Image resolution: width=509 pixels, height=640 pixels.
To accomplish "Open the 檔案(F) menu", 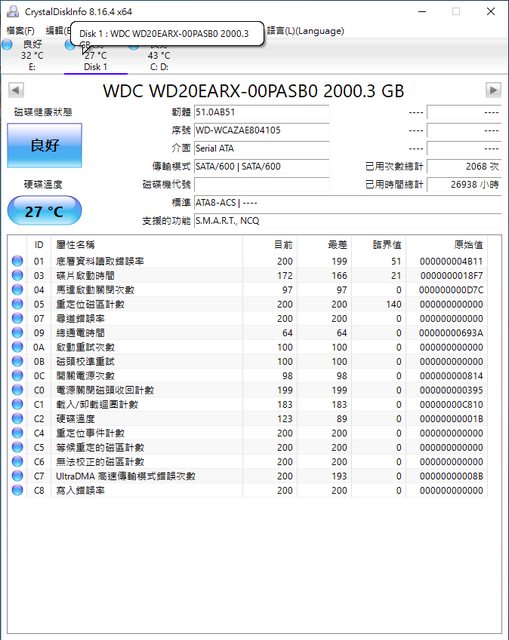I will tap(20, 31).
